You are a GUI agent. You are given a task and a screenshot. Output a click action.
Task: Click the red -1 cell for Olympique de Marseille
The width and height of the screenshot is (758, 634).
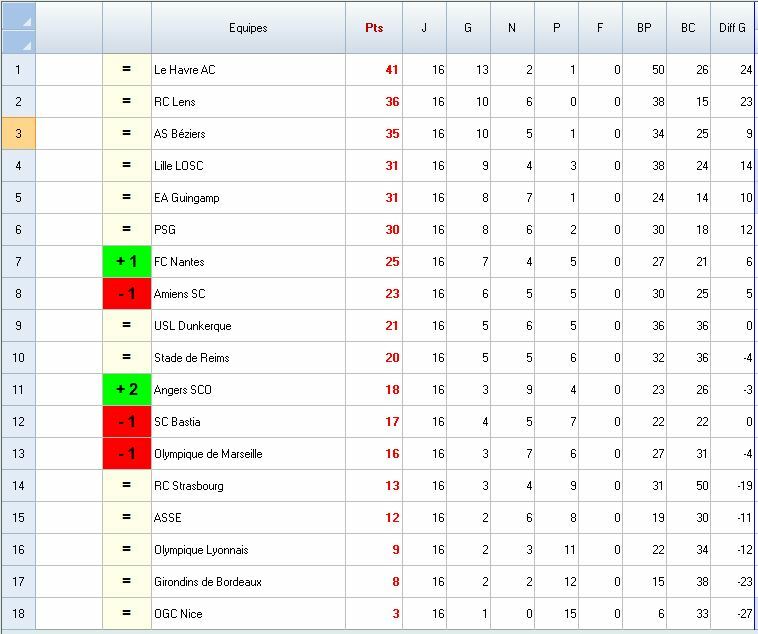click(x=127, y=454)
